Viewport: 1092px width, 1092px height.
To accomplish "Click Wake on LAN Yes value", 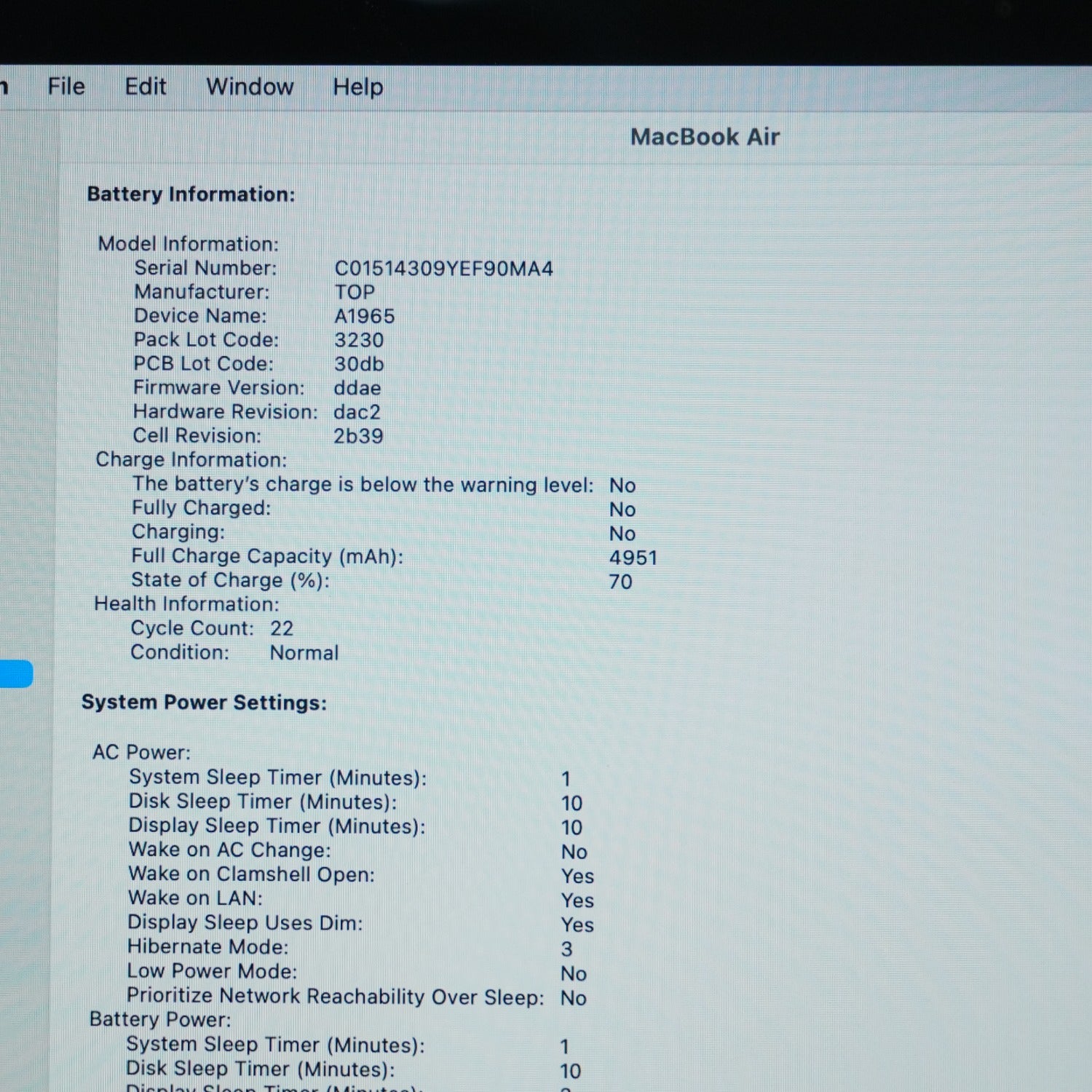I will tap(577, 901).
